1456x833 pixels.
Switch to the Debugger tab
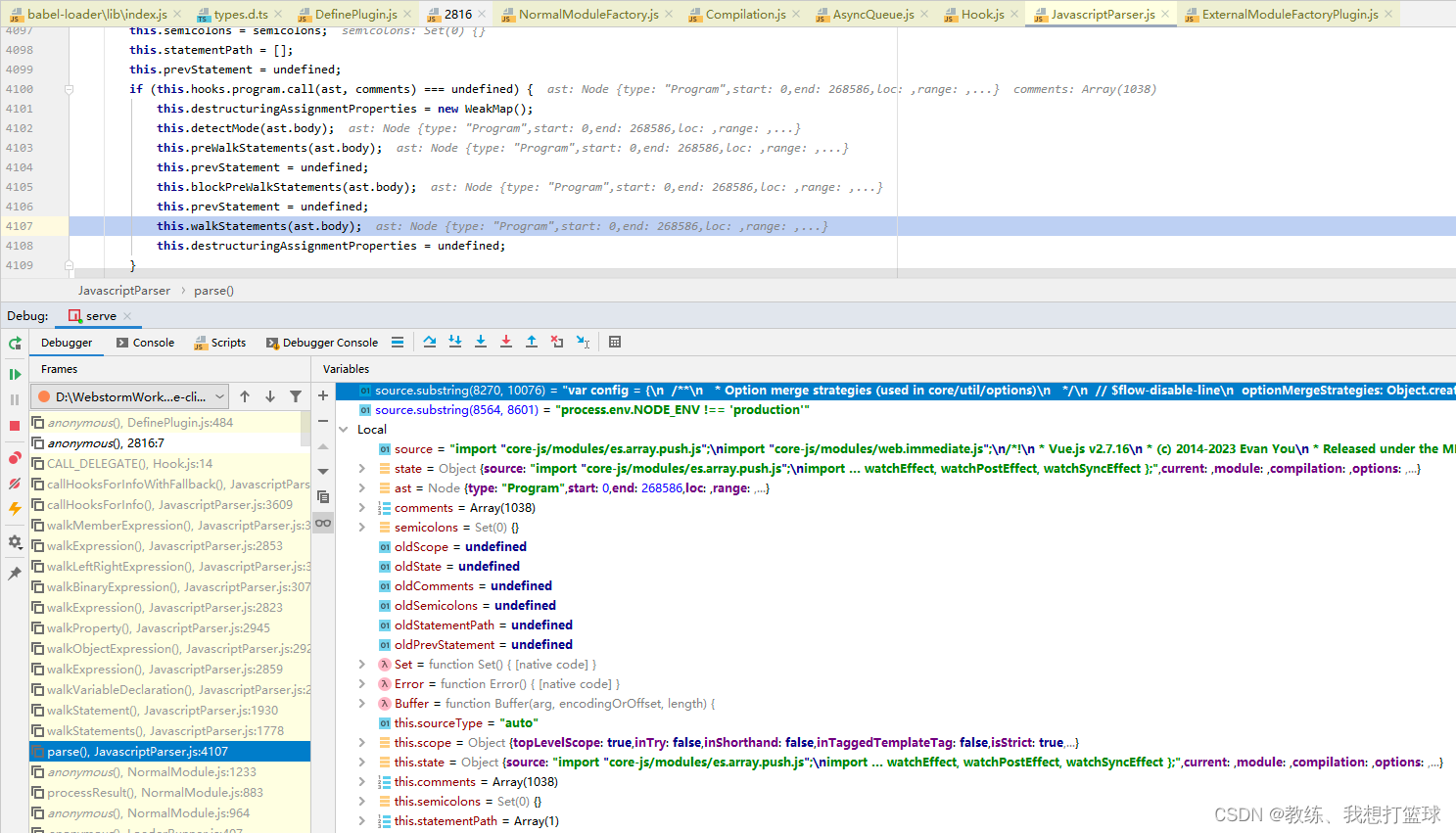click(67, 343)
